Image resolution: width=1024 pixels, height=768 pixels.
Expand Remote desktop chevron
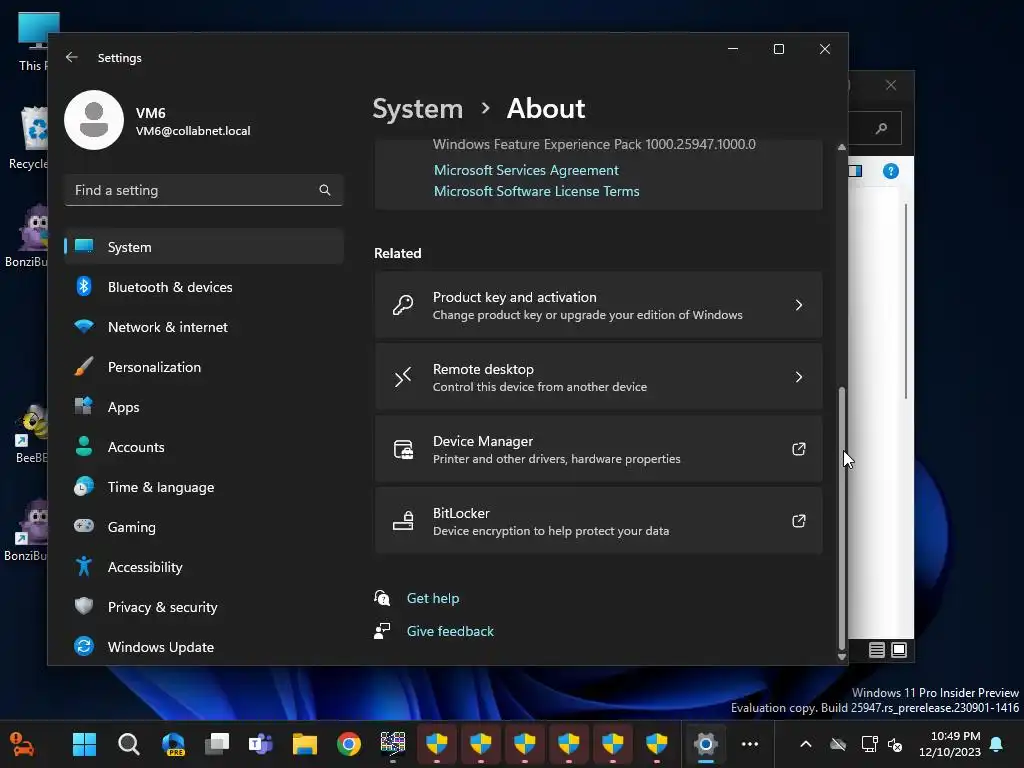click(x=798, y=377)
